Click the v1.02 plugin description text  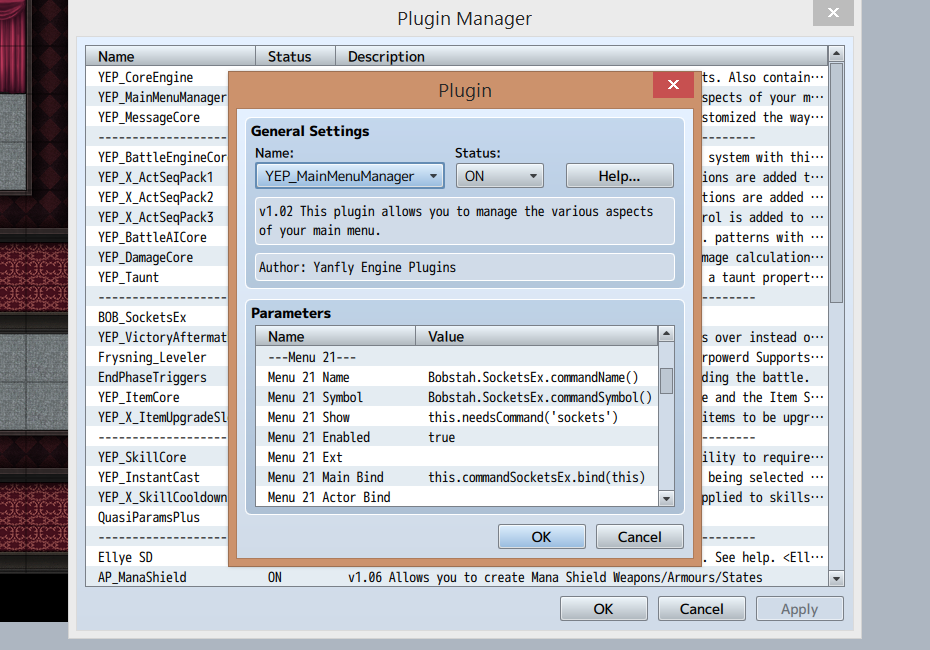coord(465,221)
